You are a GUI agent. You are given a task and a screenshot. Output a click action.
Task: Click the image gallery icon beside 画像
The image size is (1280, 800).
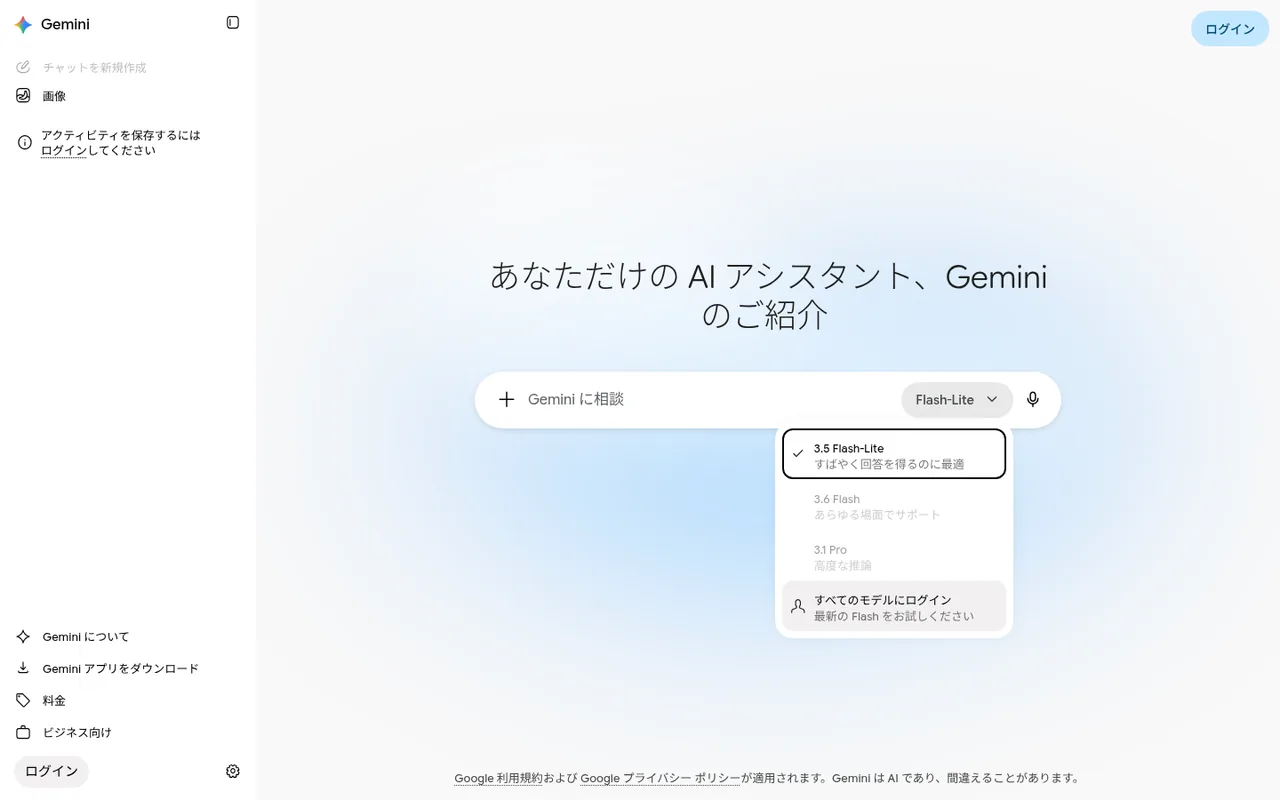click(x=23, y=96)
